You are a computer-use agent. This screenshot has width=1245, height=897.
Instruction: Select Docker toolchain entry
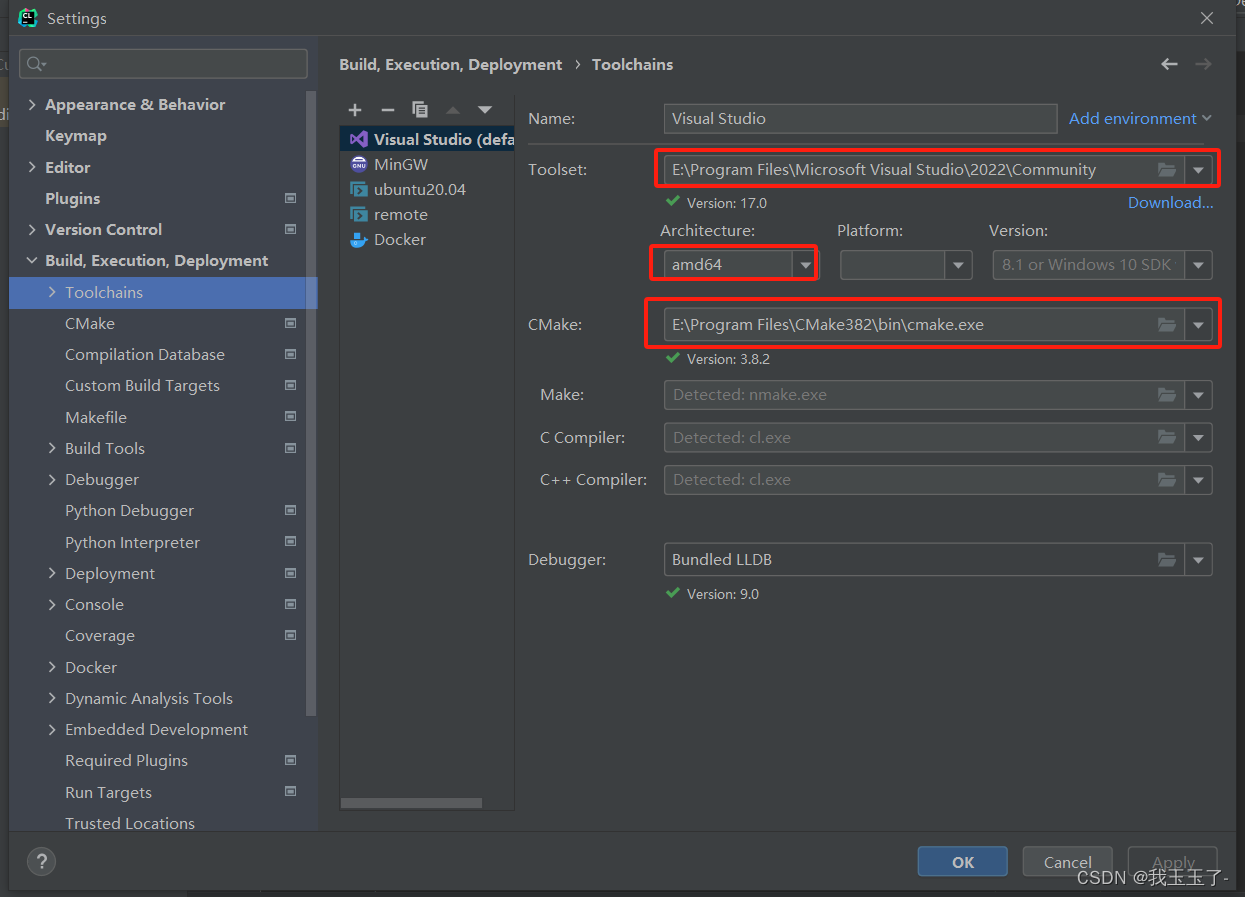(x=427, y=239)
